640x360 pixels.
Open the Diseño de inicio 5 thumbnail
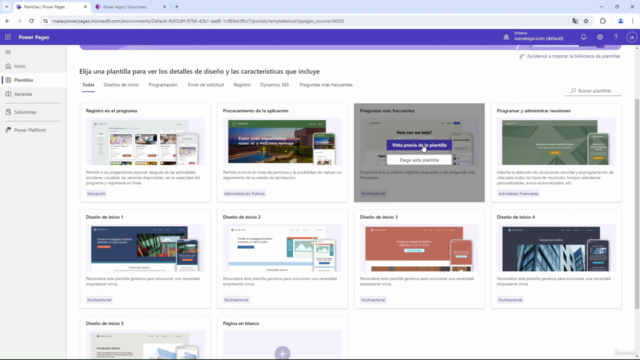(x=145, y=345)
